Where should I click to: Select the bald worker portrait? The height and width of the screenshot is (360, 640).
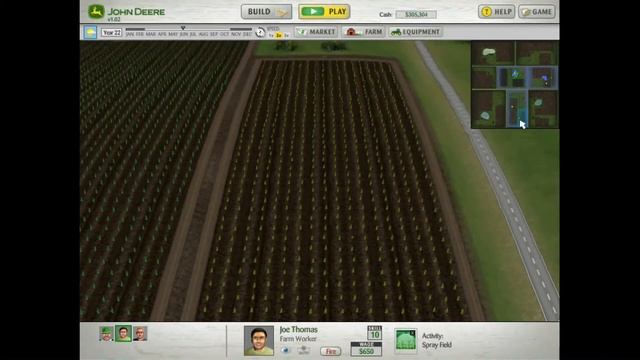(x=140, y=333)
